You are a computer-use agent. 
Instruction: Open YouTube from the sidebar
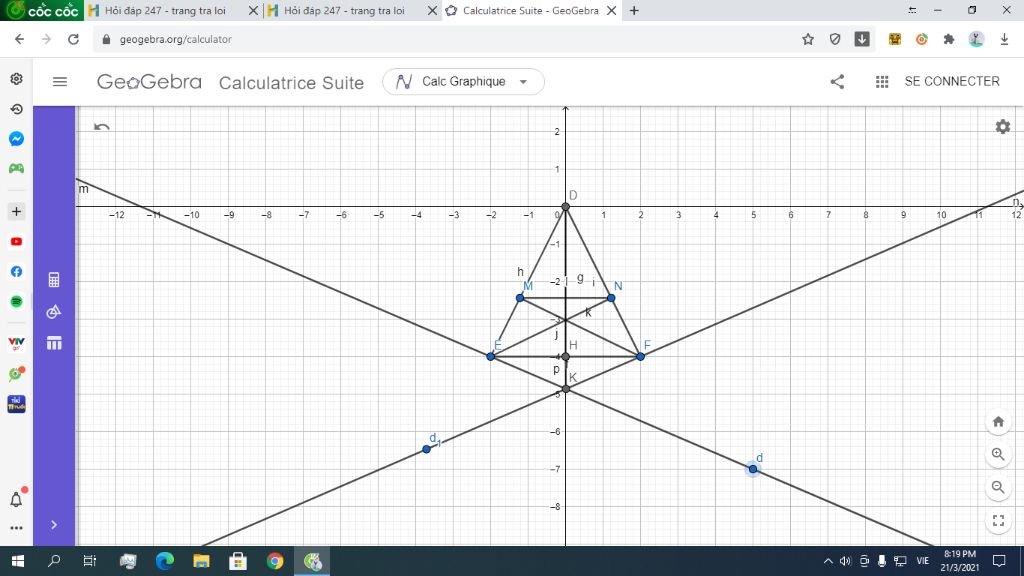[x=16, y=242]
